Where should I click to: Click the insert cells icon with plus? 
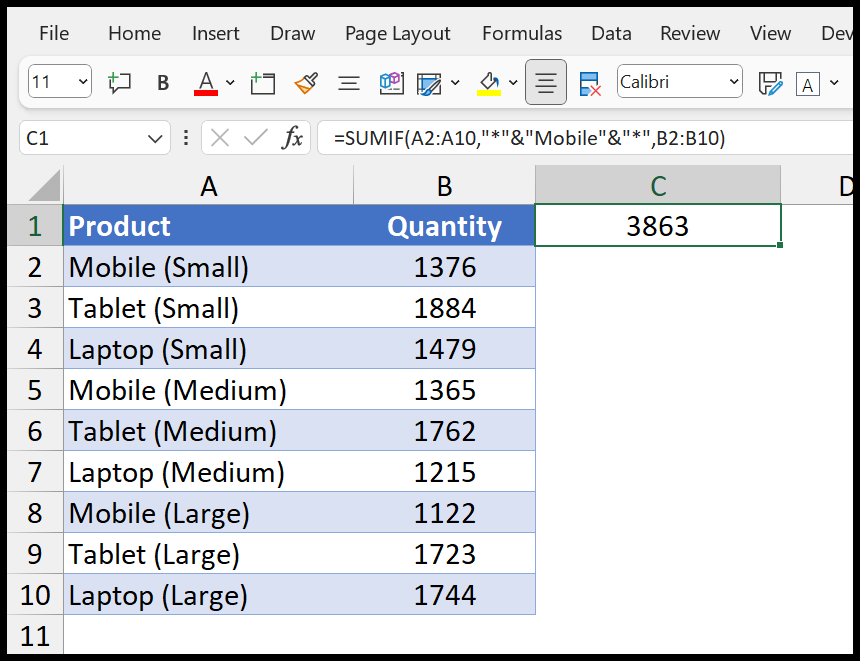[x=262, y=83]
